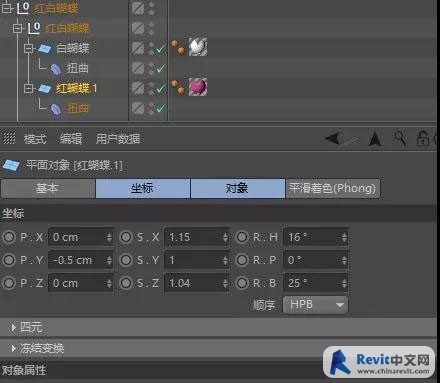Viewport: 440px width, 383px height.
Task: Click the layer square for 扭曲 under 红蝴蝶.1
Action: (138, 108)
